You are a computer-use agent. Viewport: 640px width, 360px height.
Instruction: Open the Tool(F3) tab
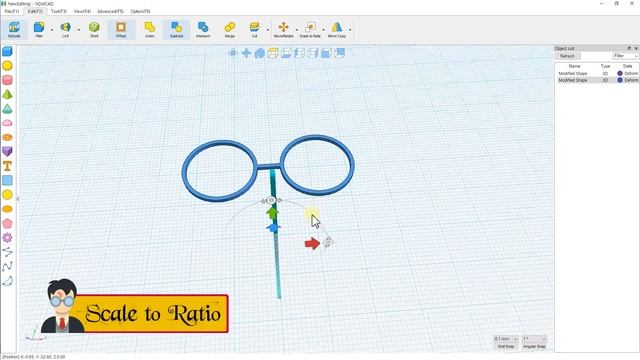pos(58,11)
